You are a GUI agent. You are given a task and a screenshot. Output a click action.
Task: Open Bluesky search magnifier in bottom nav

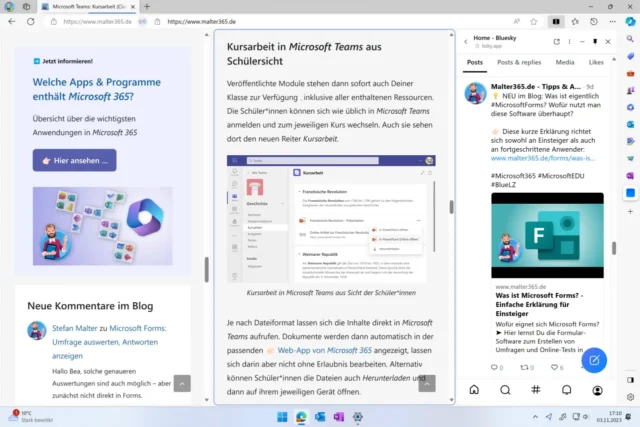pyautogui.click(x=505, y=390)
